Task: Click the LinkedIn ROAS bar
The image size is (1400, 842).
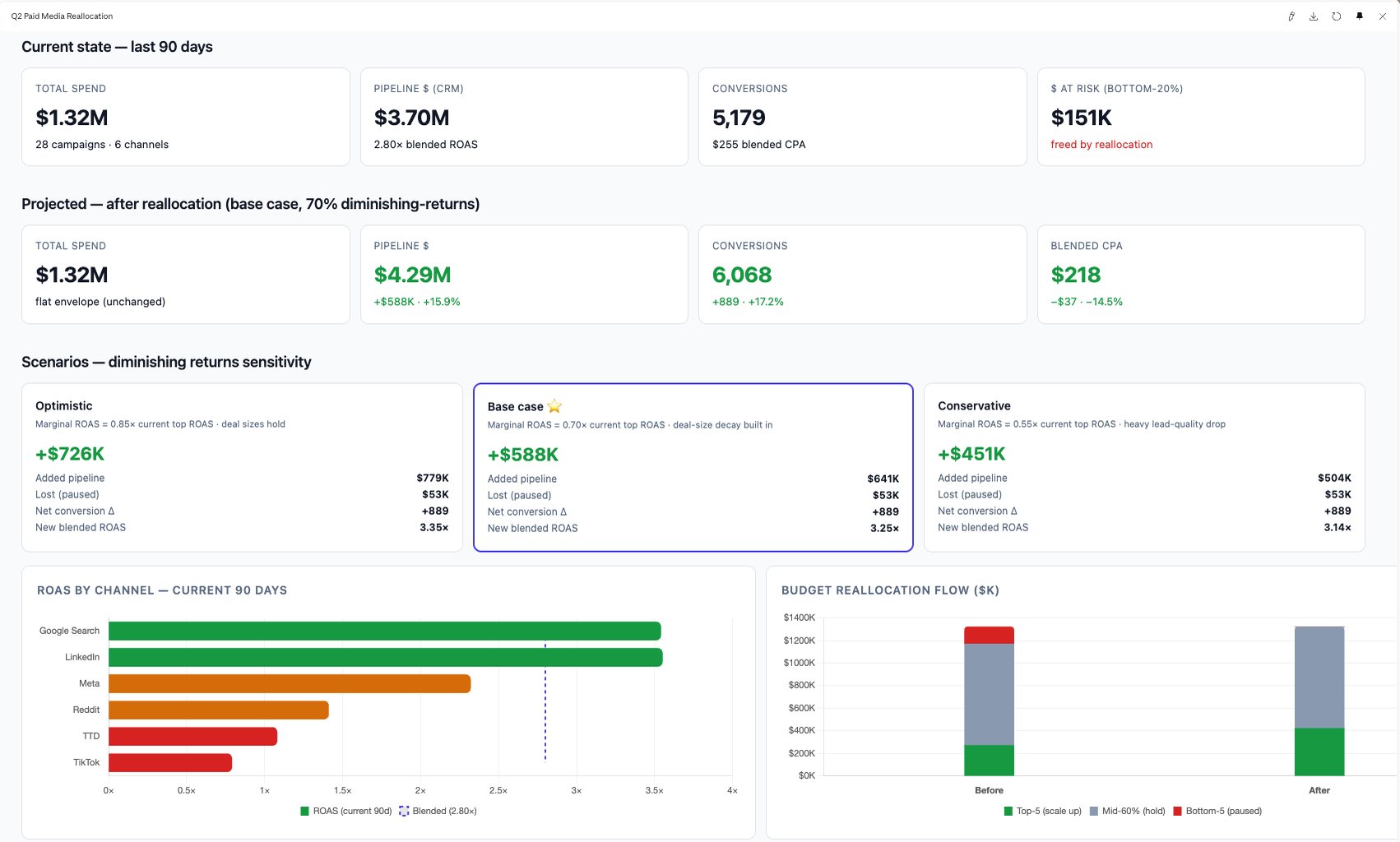Action: pos(386,657)
